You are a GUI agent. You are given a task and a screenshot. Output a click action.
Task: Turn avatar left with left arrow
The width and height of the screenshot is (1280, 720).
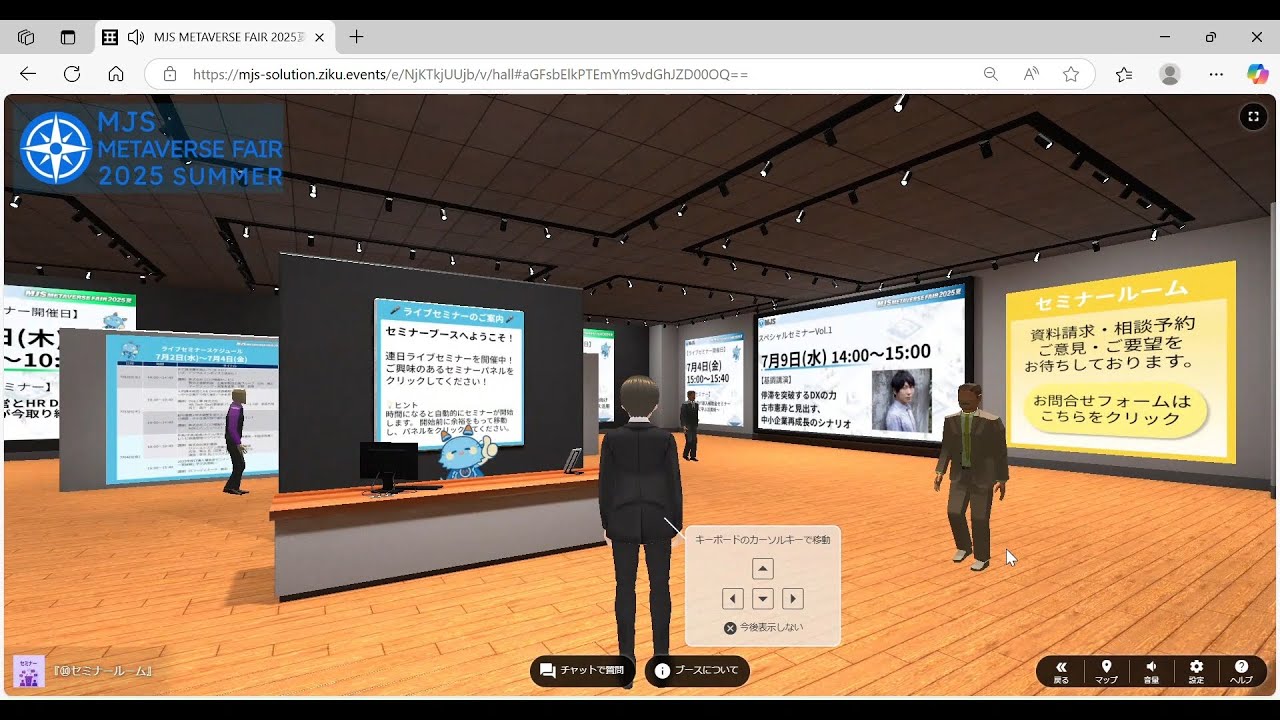(733, 599)
